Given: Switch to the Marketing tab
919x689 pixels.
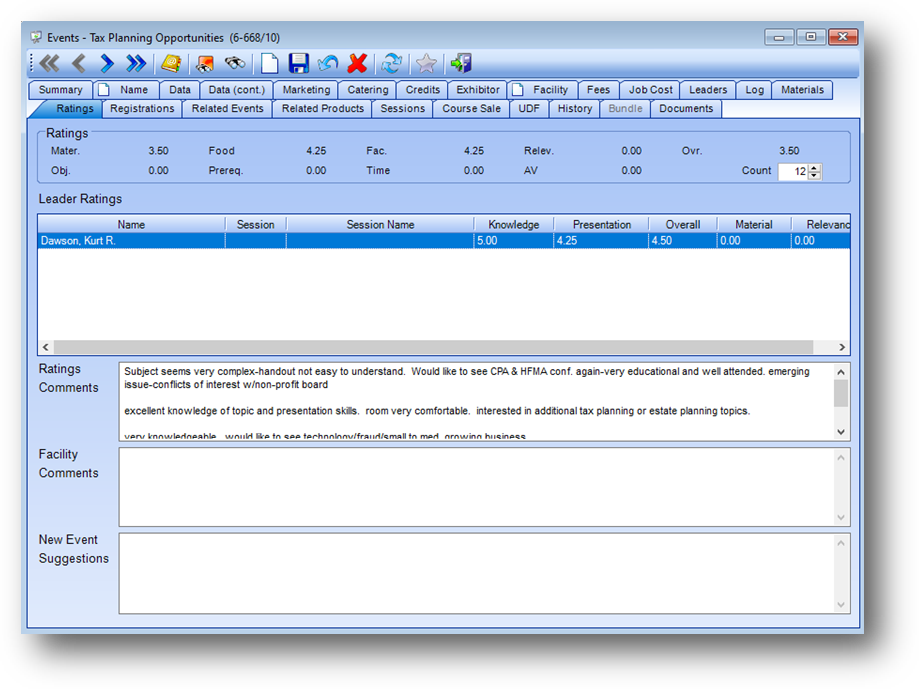Looking at the screenshot, I should (306, 90).
